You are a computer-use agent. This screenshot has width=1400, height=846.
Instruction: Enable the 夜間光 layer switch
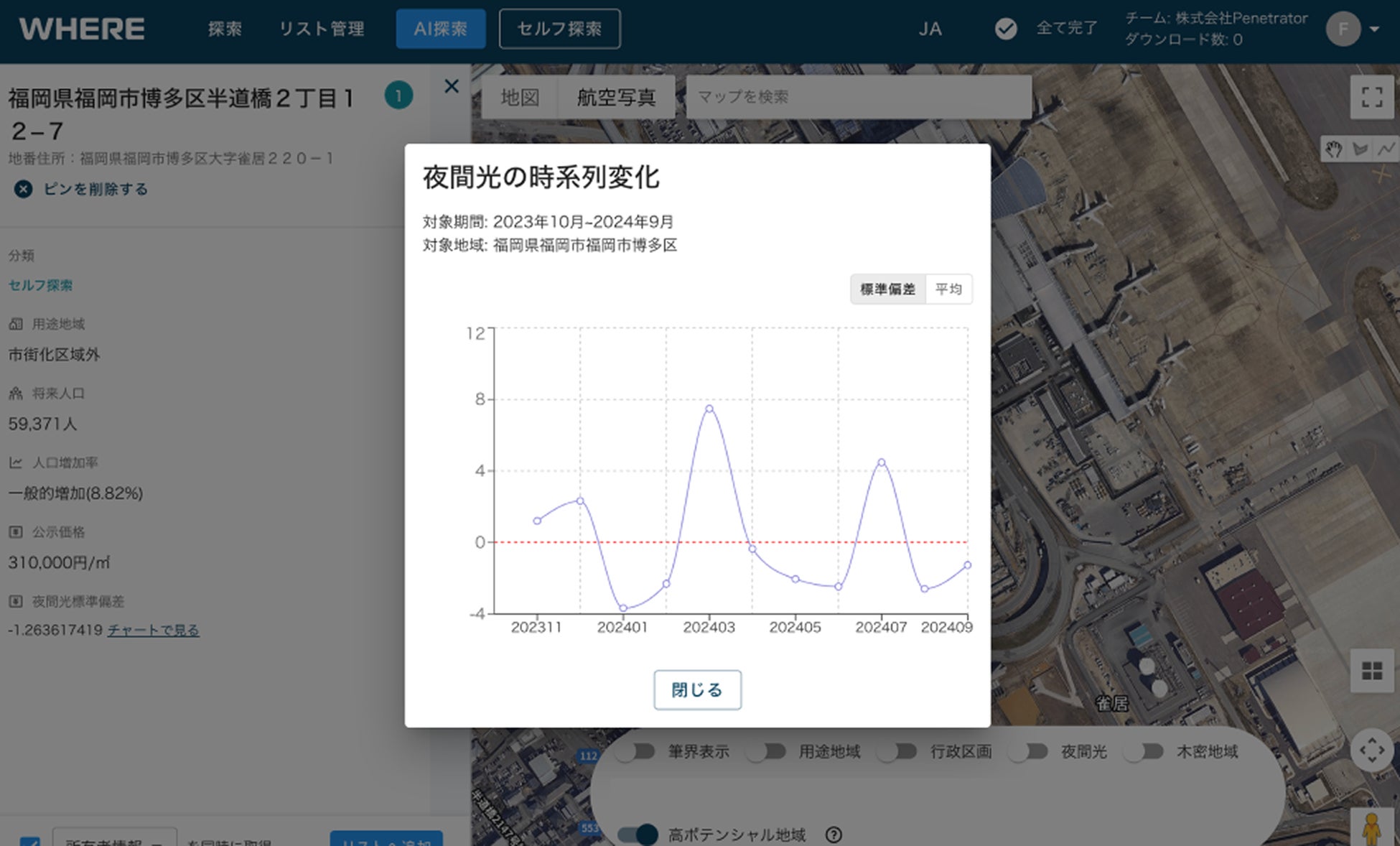pos(1029,751)
